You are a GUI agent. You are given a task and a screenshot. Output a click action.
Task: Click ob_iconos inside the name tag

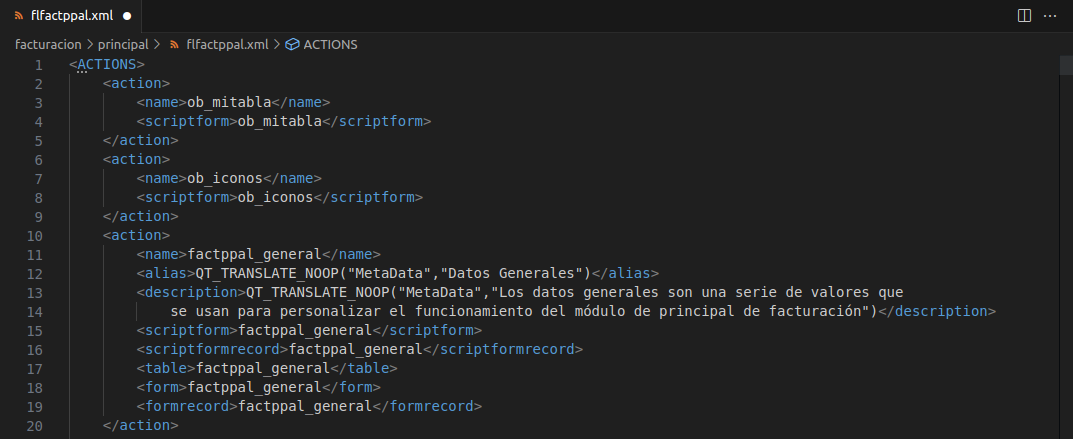point(225,178)
